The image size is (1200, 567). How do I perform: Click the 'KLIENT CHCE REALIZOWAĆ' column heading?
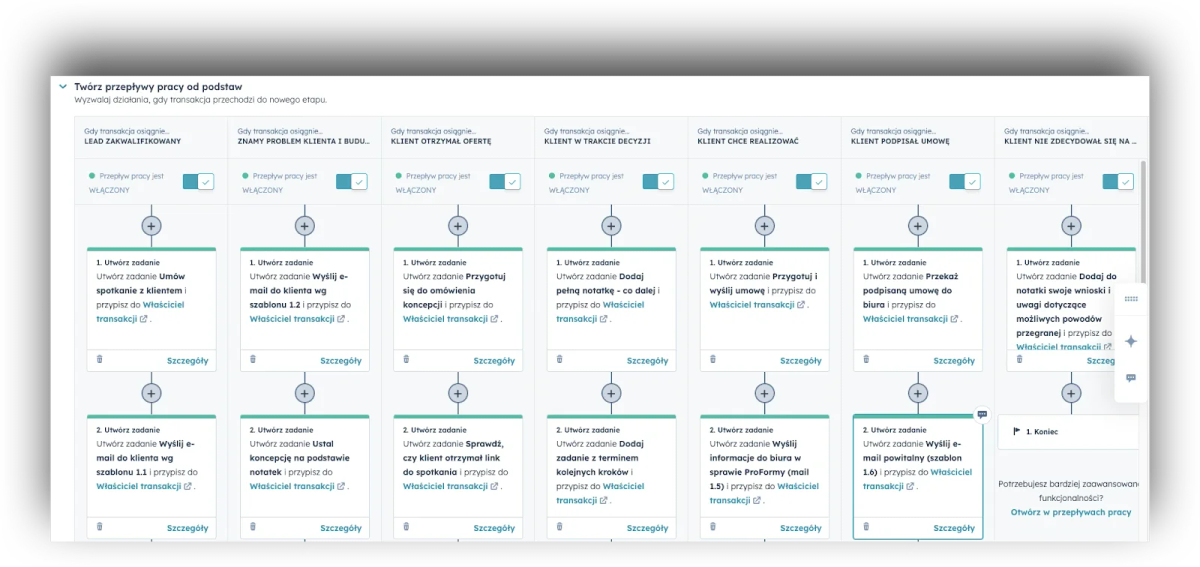click(x=748, y=142)
